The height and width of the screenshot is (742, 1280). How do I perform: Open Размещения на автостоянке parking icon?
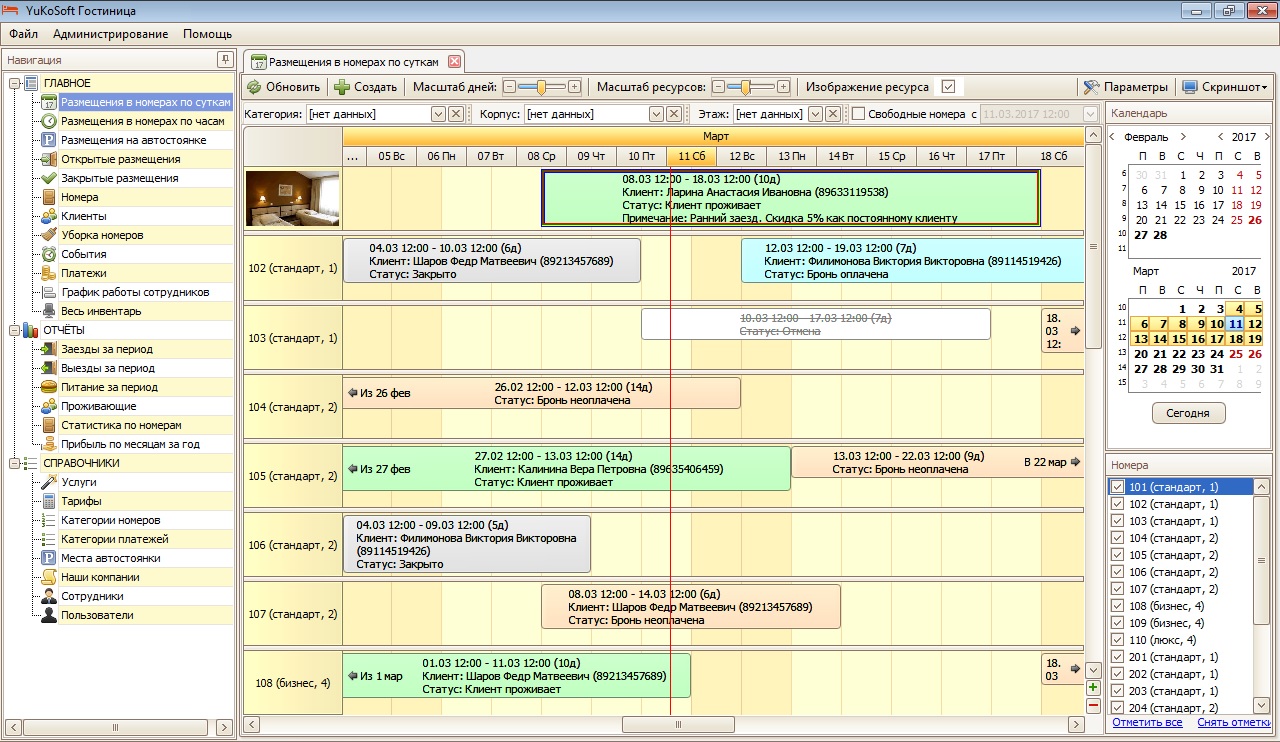point(48,140)
